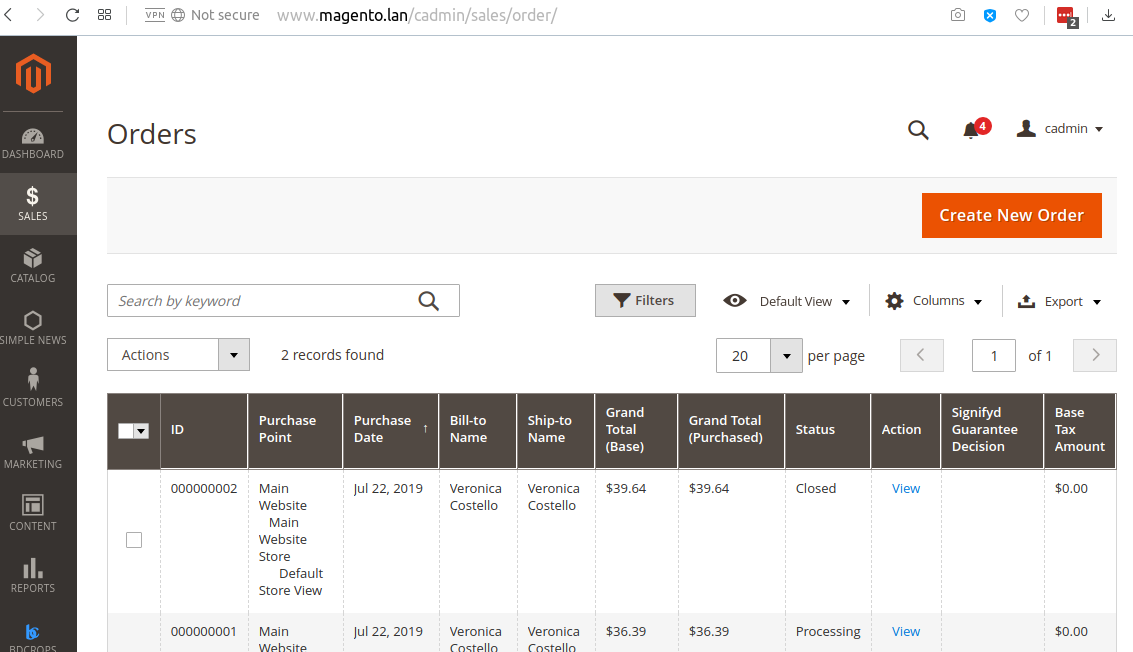Open the Reports sidebar menu
This screenshot has width=1133, height=652.
tap(33, 575)
